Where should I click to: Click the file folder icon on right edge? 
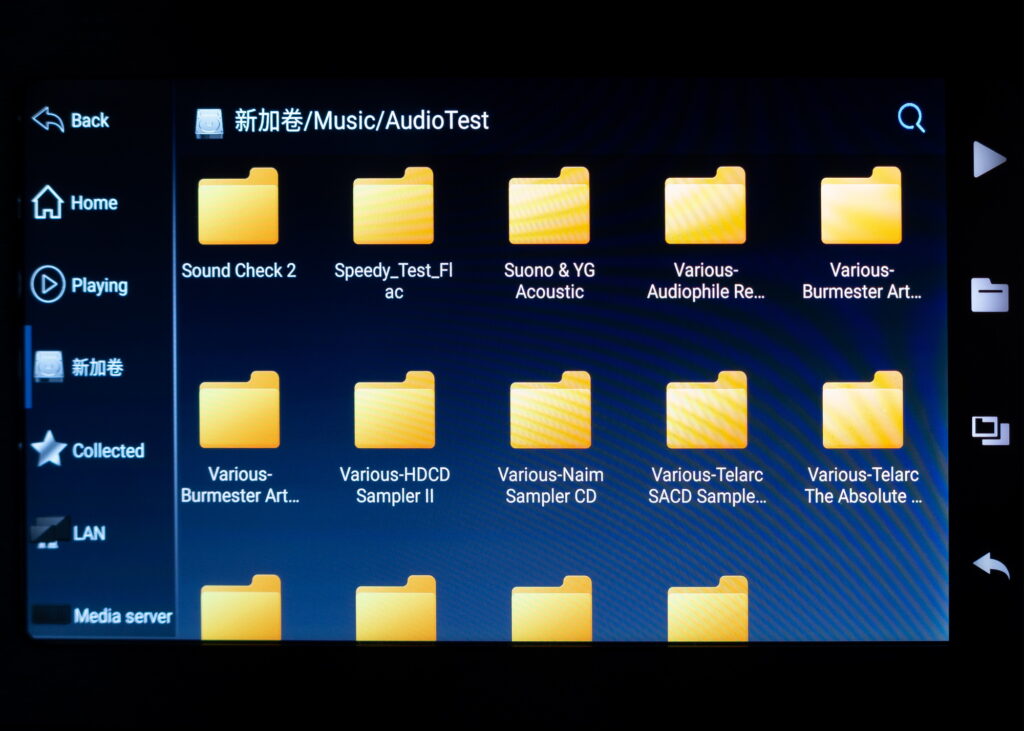[989, 295]
